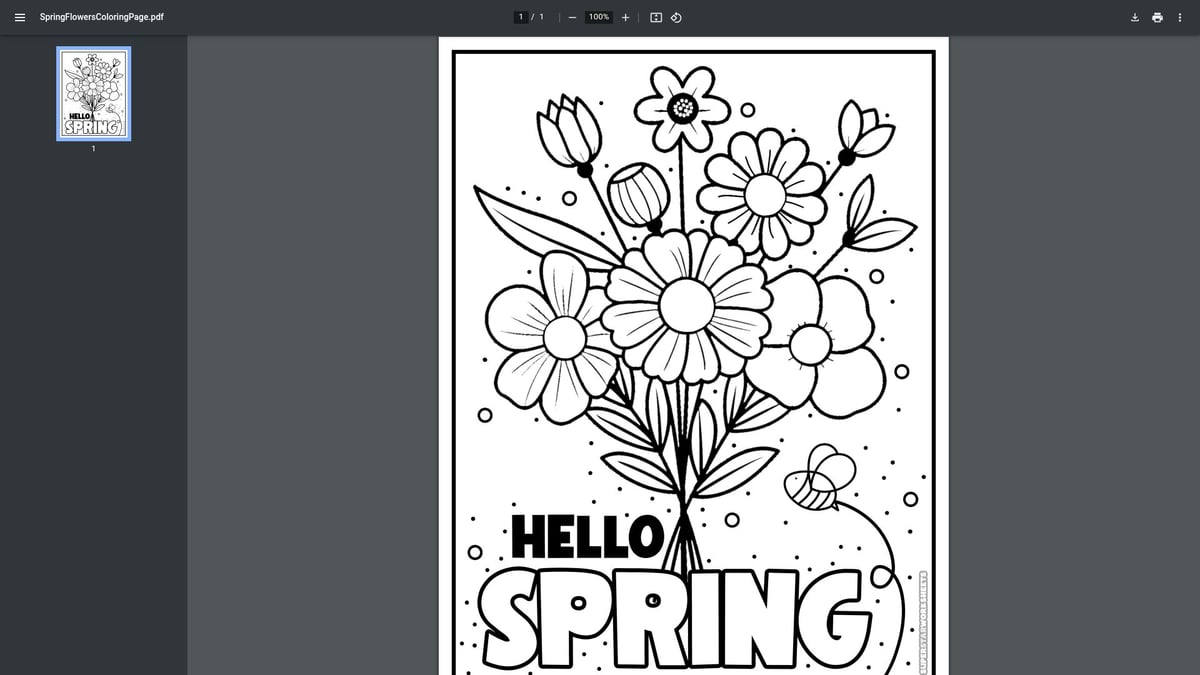
Task: Open the three-dot more actions menu
Action: pyautogui.click(x=1180, y=17)
